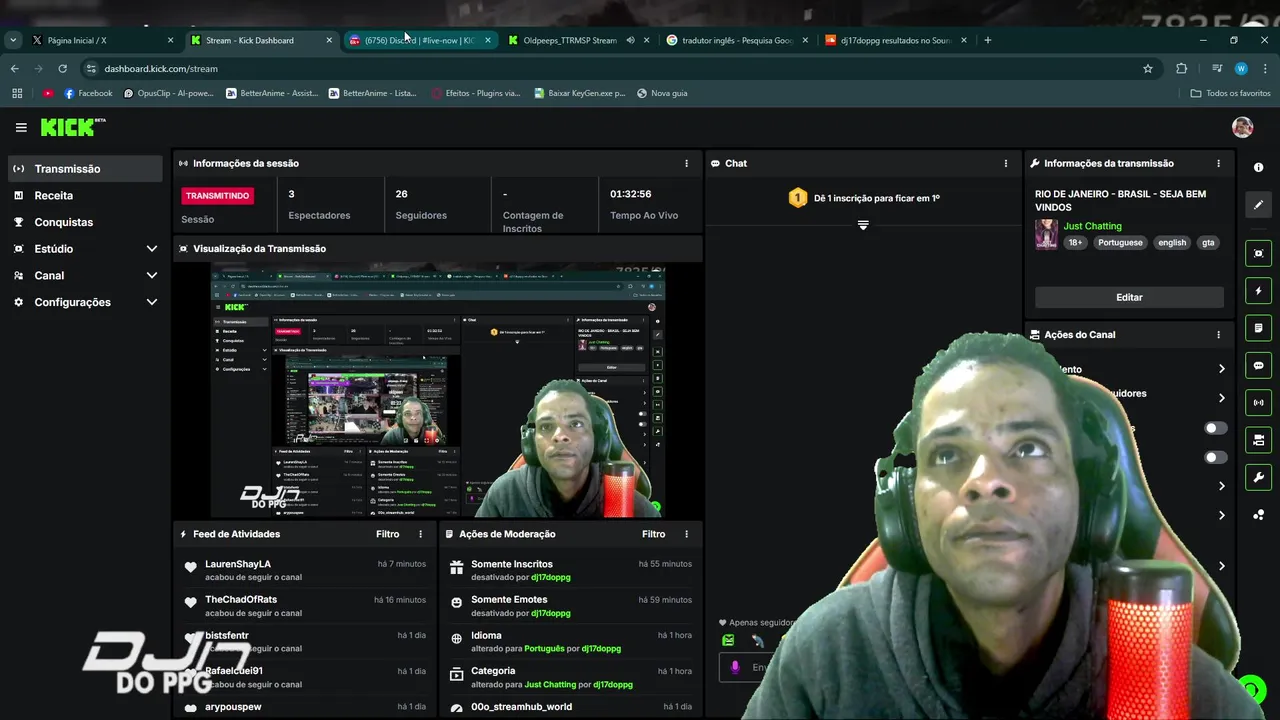The width and height of the screenshot is (1280, 720).
Task: Mute audio on the Oldpeeps_TTRMSP tab
Action: (x=630, y=40)
